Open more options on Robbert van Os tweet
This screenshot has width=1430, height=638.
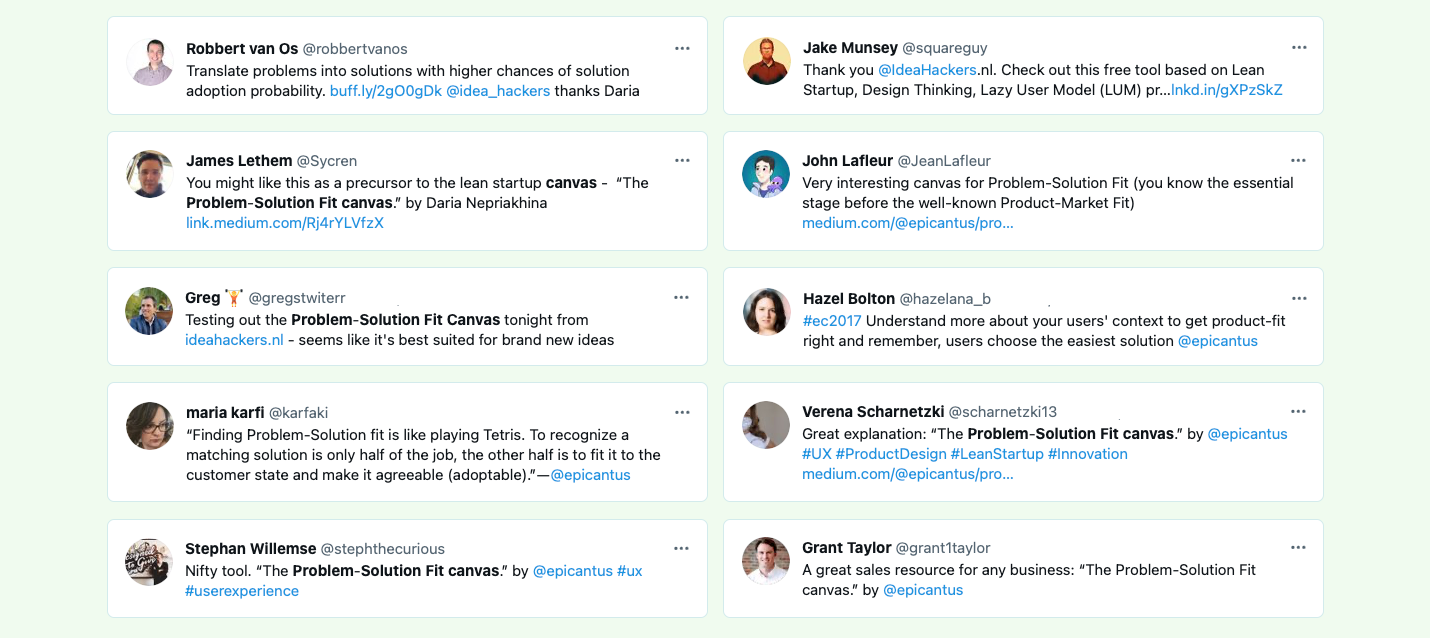(x=682, y=48)
